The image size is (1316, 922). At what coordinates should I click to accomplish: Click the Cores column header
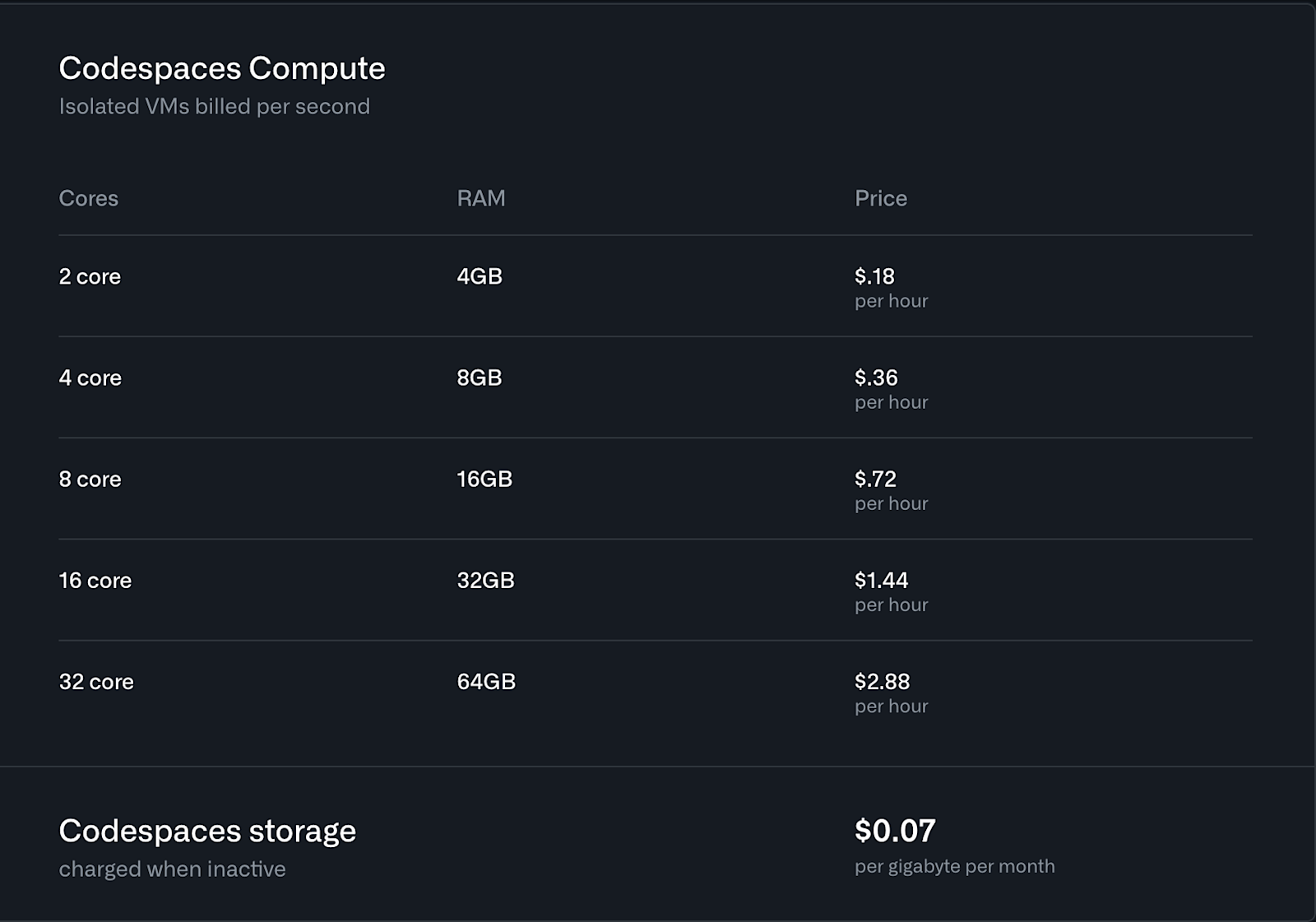(x=88, y=198)
